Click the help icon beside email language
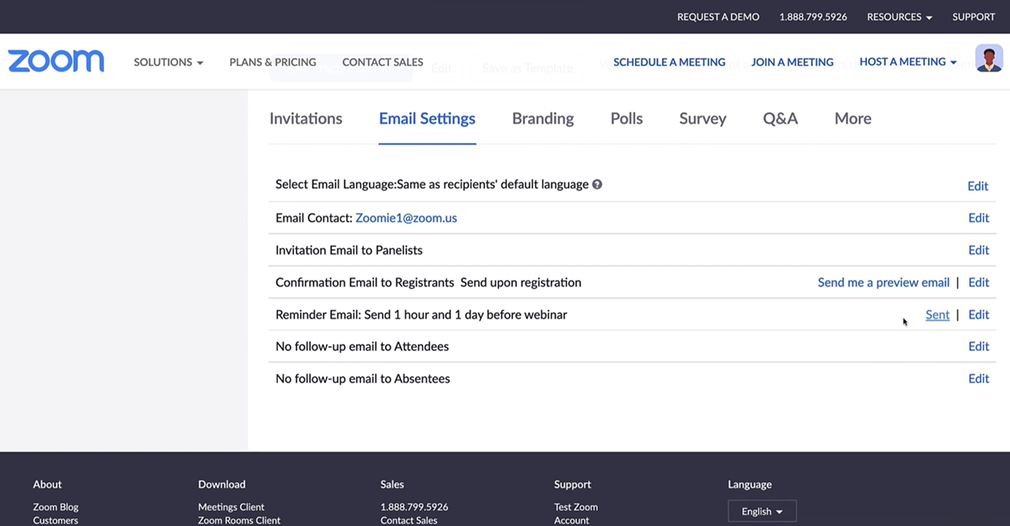1010x526 pixels. [x=597, y=185]
